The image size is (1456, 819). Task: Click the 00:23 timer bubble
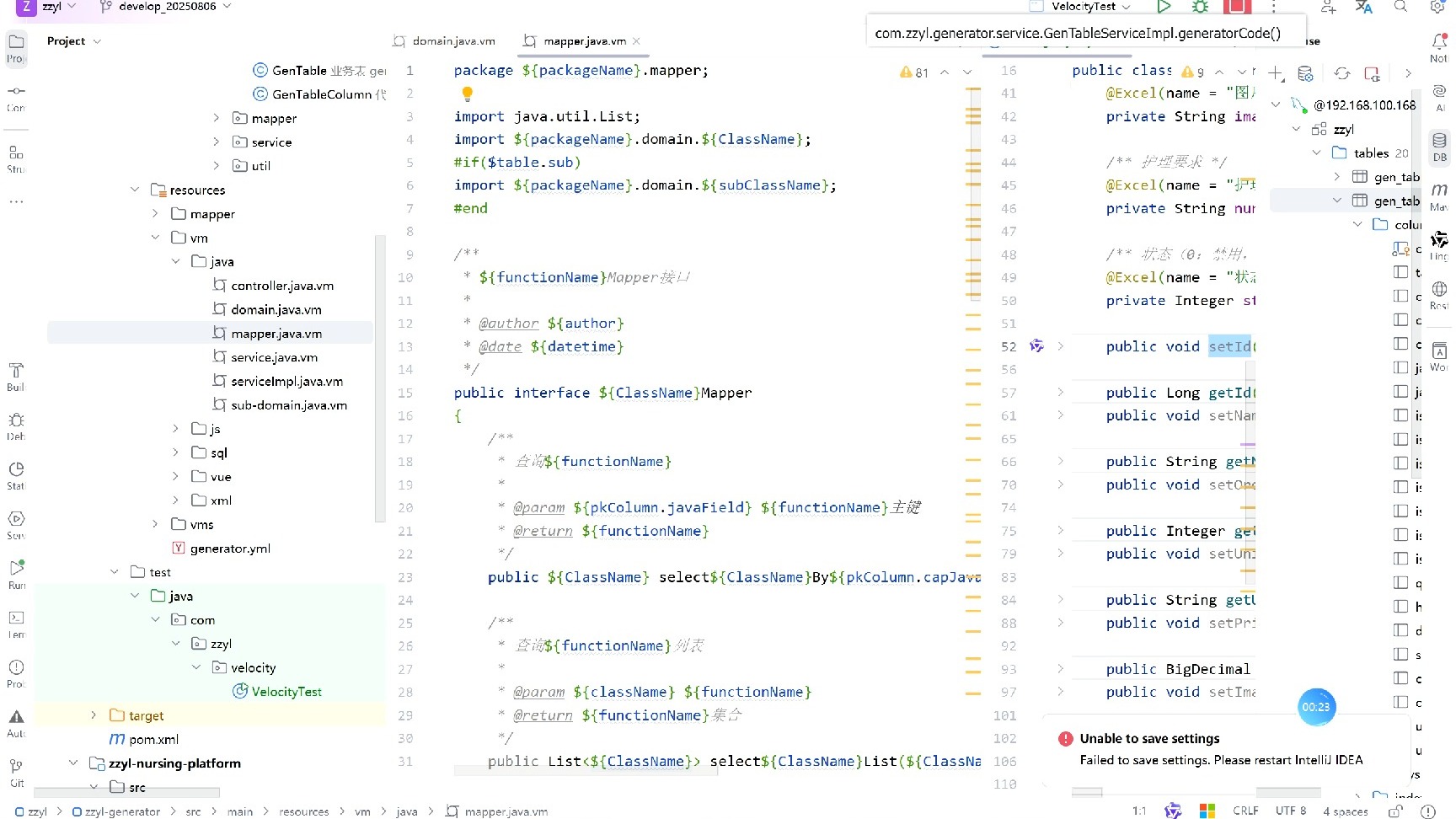(x=1316, y=707)
